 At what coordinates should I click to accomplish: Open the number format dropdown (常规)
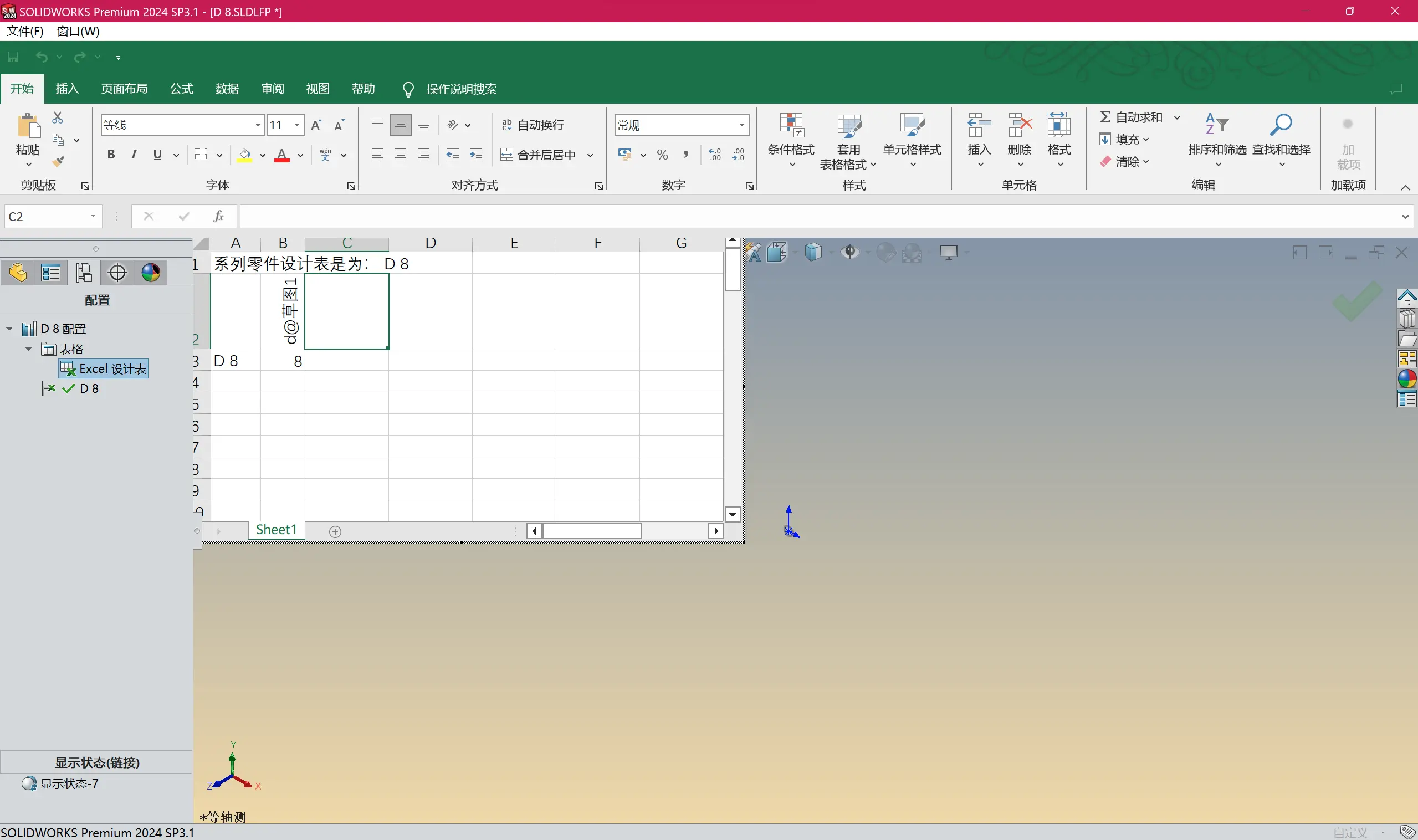point(741,125)
